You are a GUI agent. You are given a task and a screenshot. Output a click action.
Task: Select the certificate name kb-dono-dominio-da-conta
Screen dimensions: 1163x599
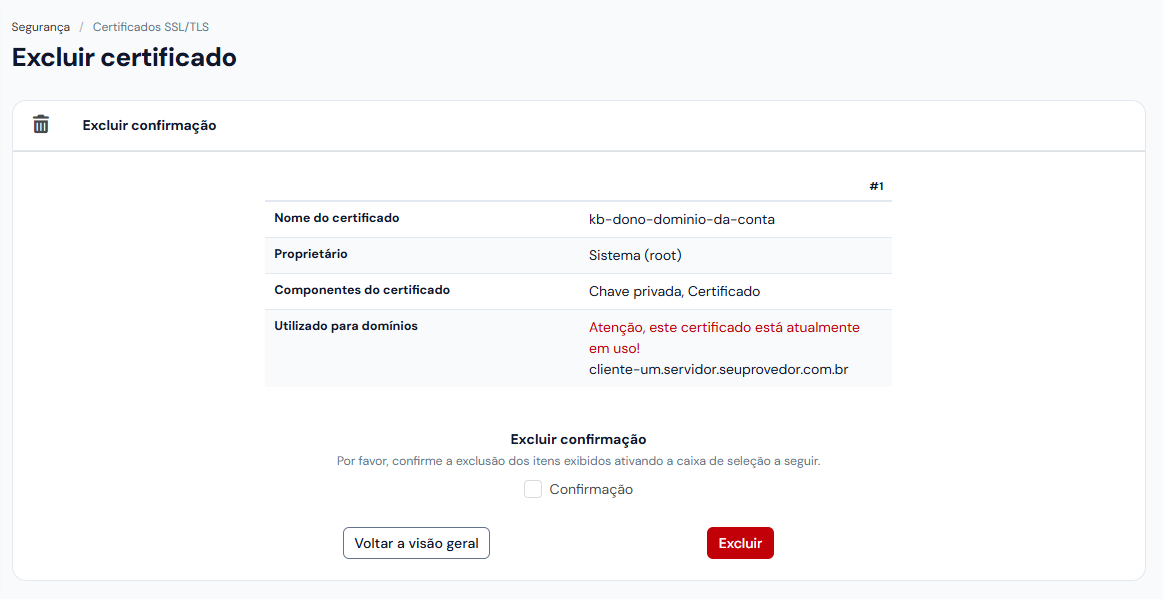tap(682, 219)
